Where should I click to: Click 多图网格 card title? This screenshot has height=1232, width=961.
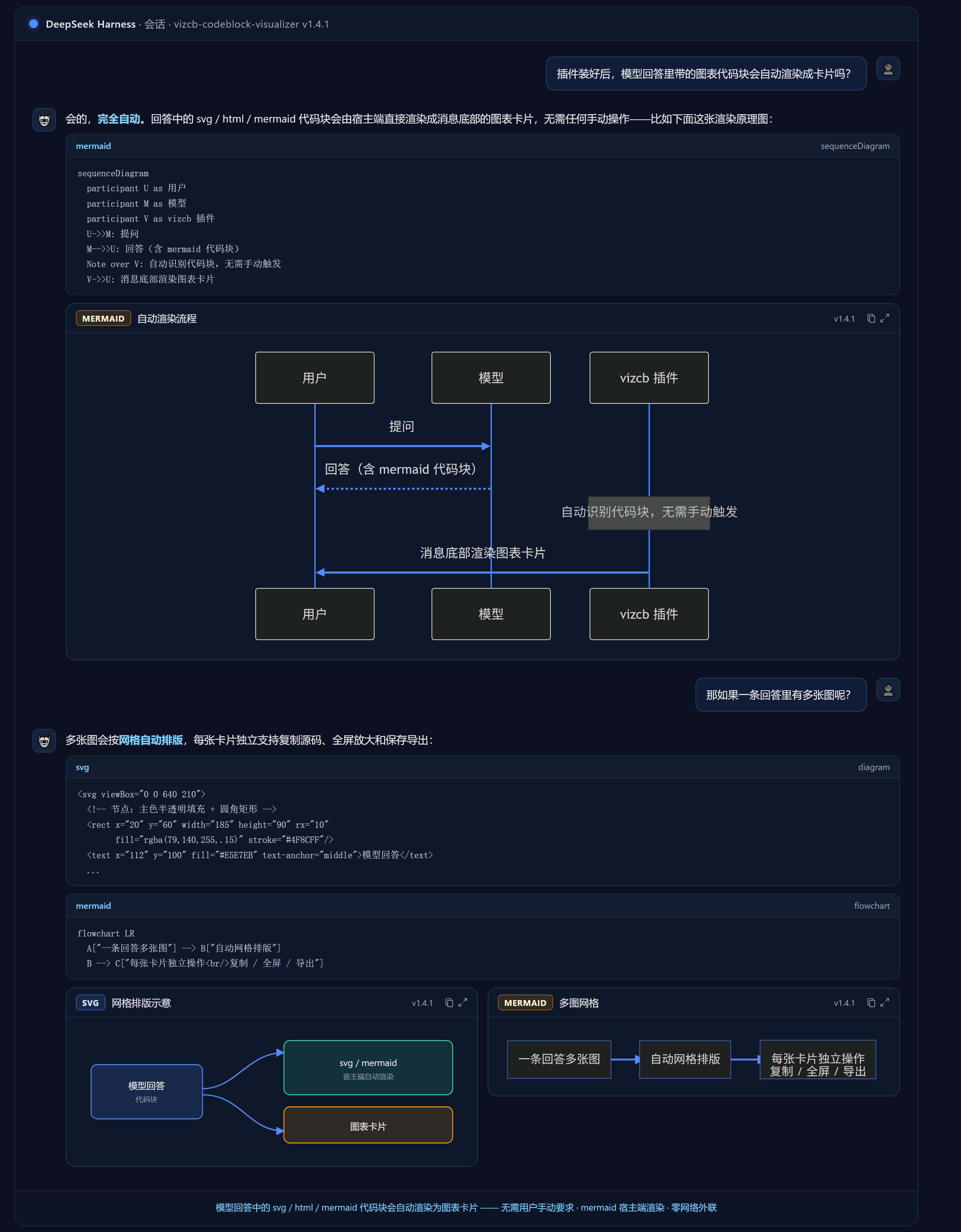pos(579,1002)
